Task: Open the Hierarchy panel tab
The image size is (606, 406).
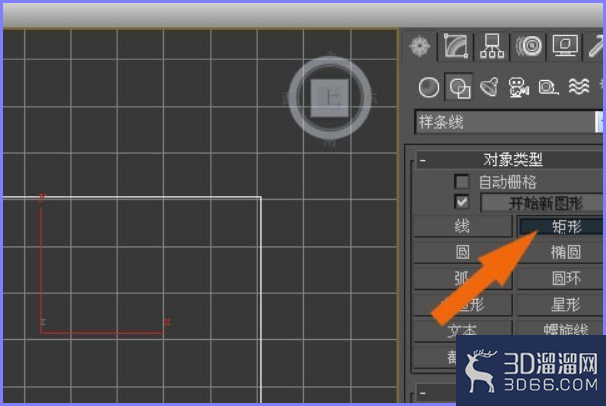Action: pyautogui.click(x=492, y=46)
